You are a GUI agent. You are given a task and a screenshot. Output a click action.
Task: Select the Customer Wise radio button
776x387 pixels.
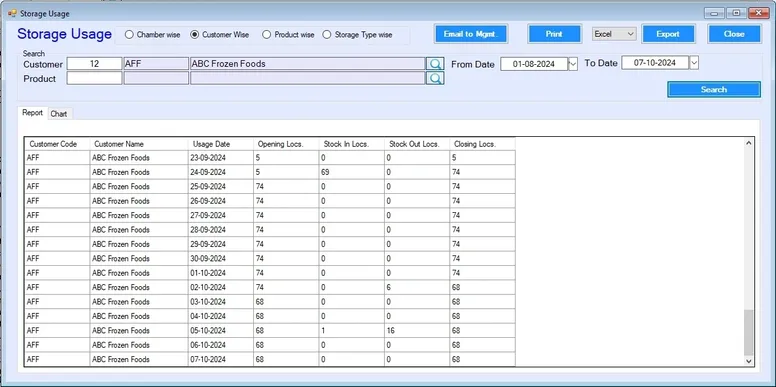(194, 35)
